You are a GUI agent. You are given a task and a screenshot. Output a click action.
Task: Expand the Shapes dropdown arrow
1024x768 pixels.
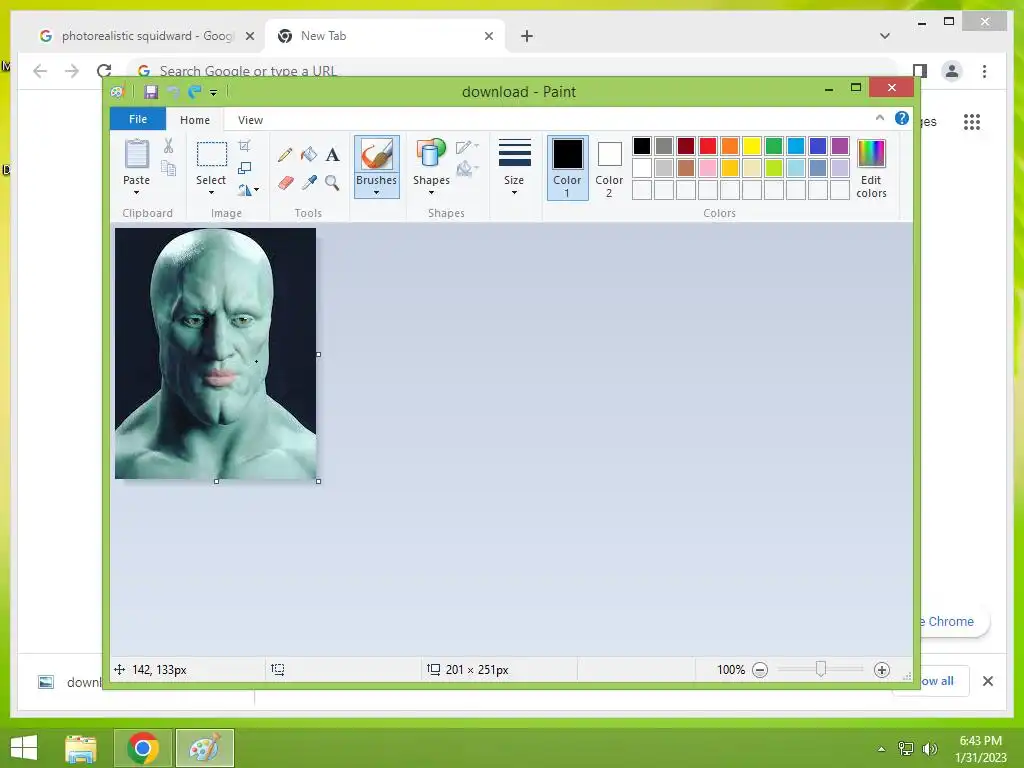click(431, 193)
